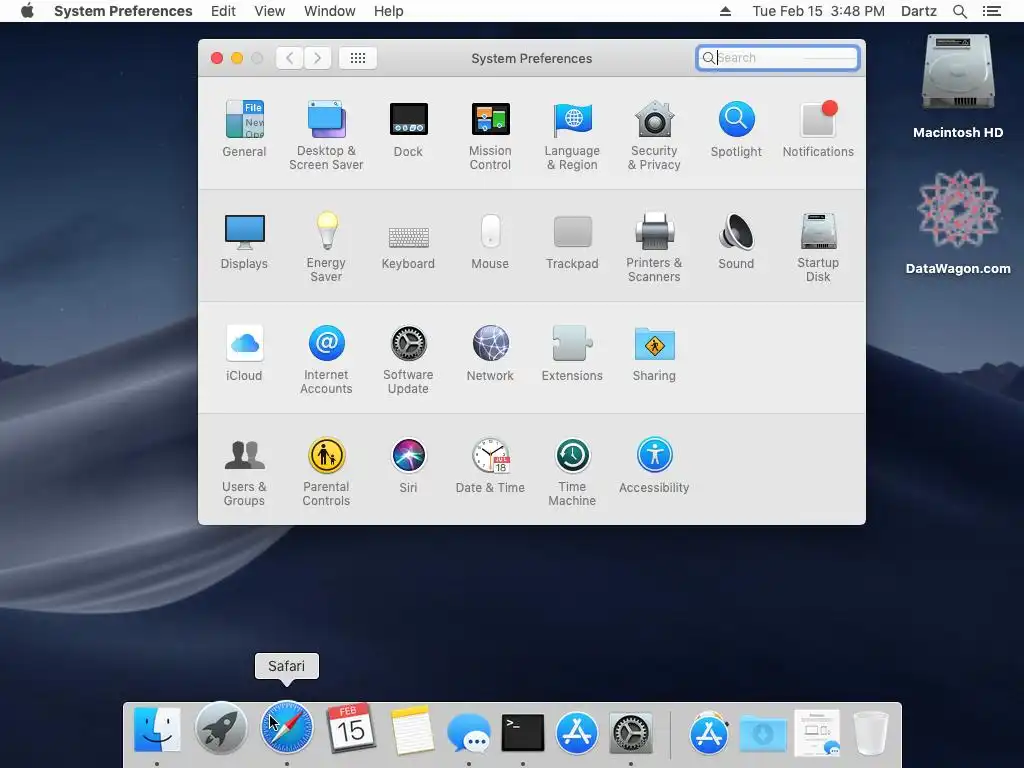Open Date & Time preferences
Image resolution: width=1024 pixels, height=768 pixels.
tap(490, 466)
